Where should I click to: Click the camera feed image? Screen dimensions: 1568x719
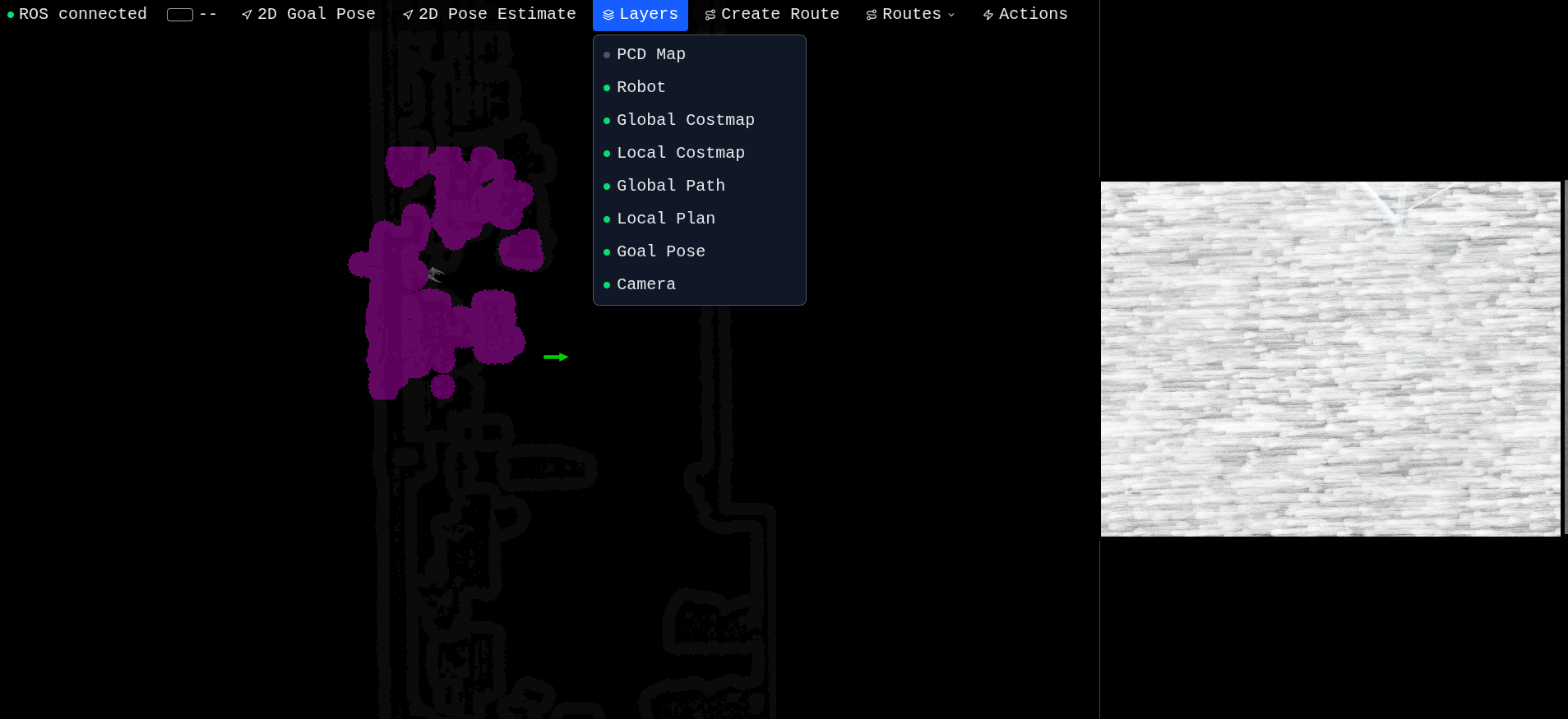pos(1330,359)
